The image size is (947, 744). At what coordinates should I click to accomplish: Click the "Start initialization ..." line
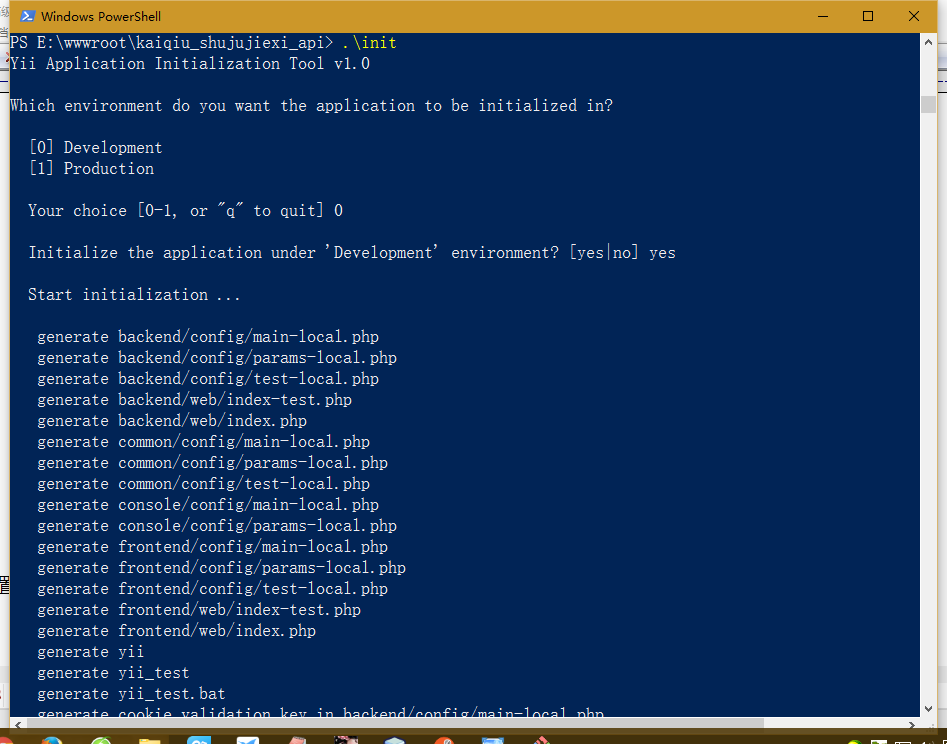134,295
